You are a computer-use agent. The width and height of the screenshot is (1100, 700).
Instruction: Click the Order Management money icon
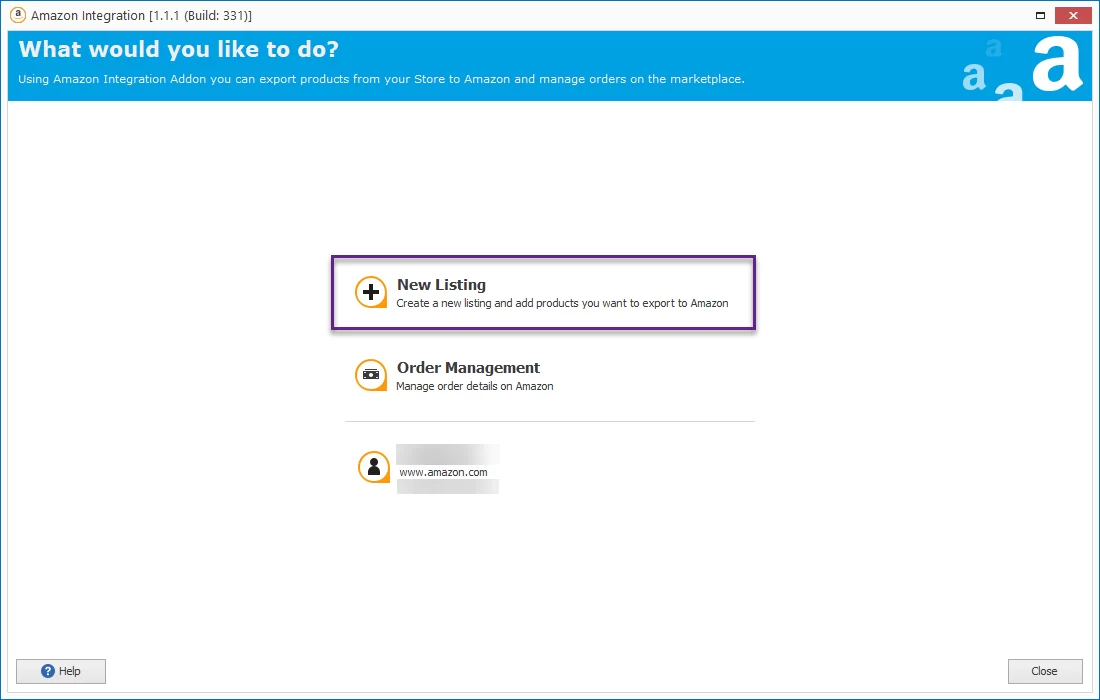370,375
